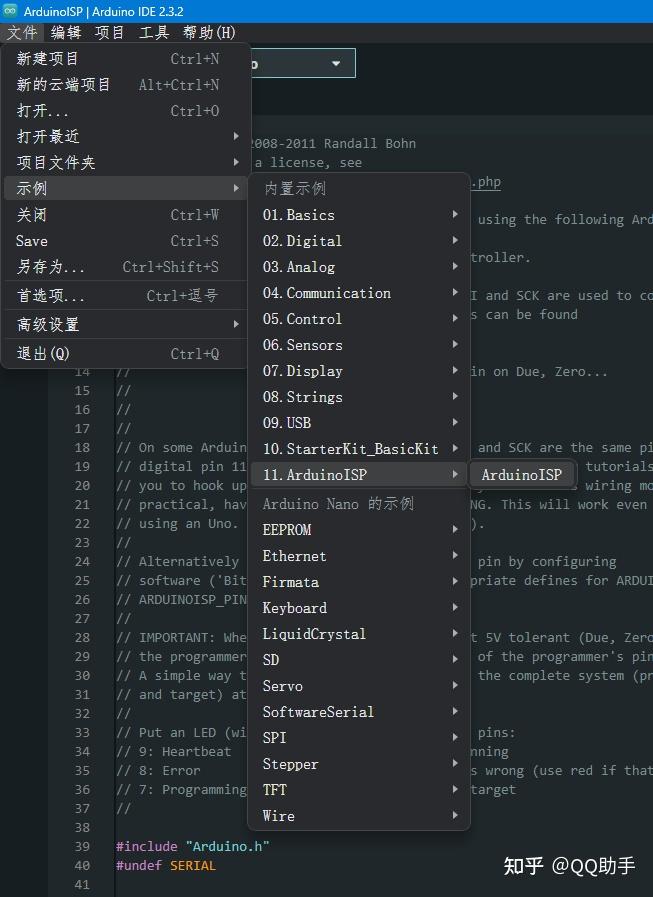Click the '// 9: Heartbeat' comment line
653x897 pixels.
point(174,751)
